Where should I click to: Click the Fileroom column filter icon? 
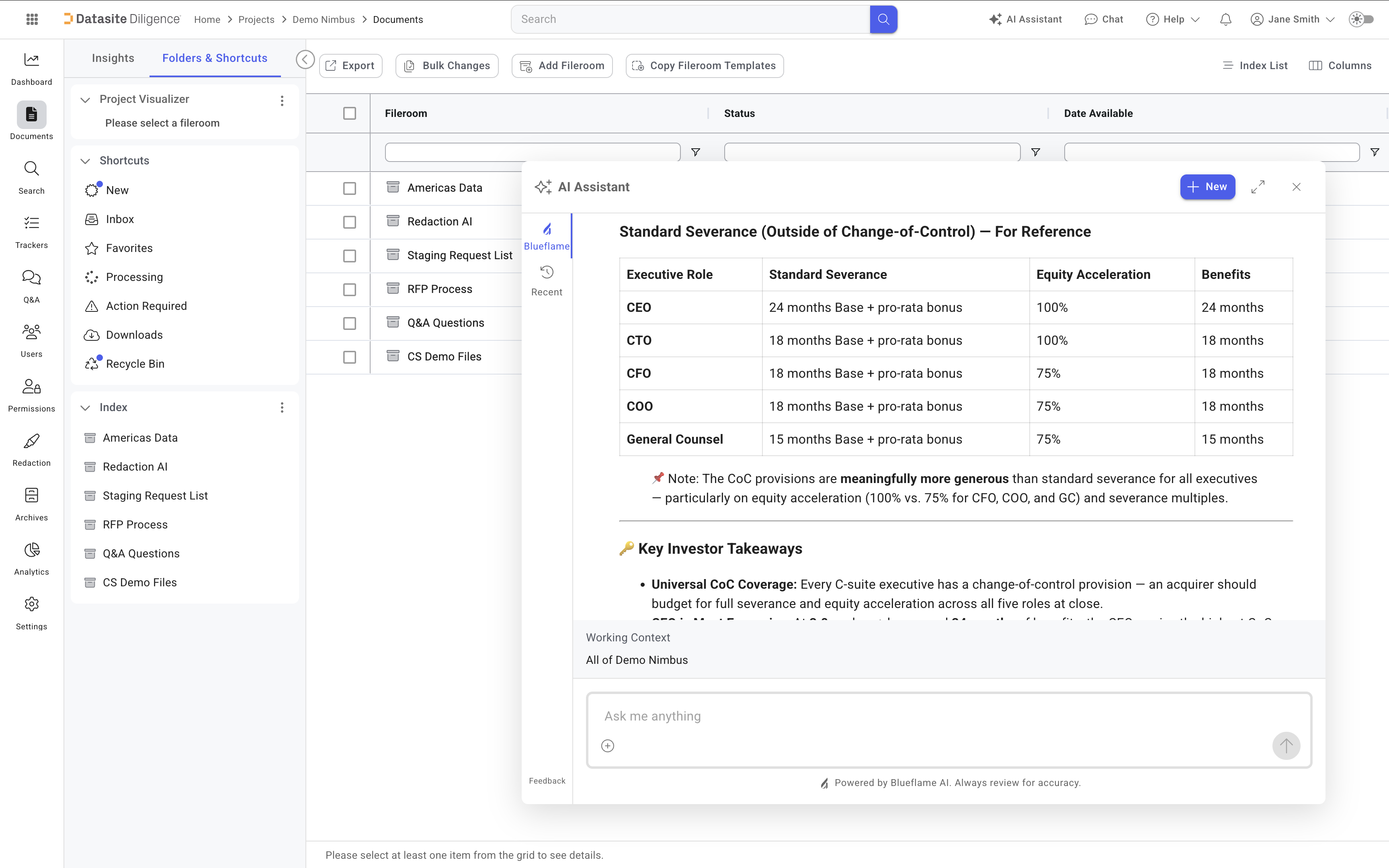click(696, 152)
